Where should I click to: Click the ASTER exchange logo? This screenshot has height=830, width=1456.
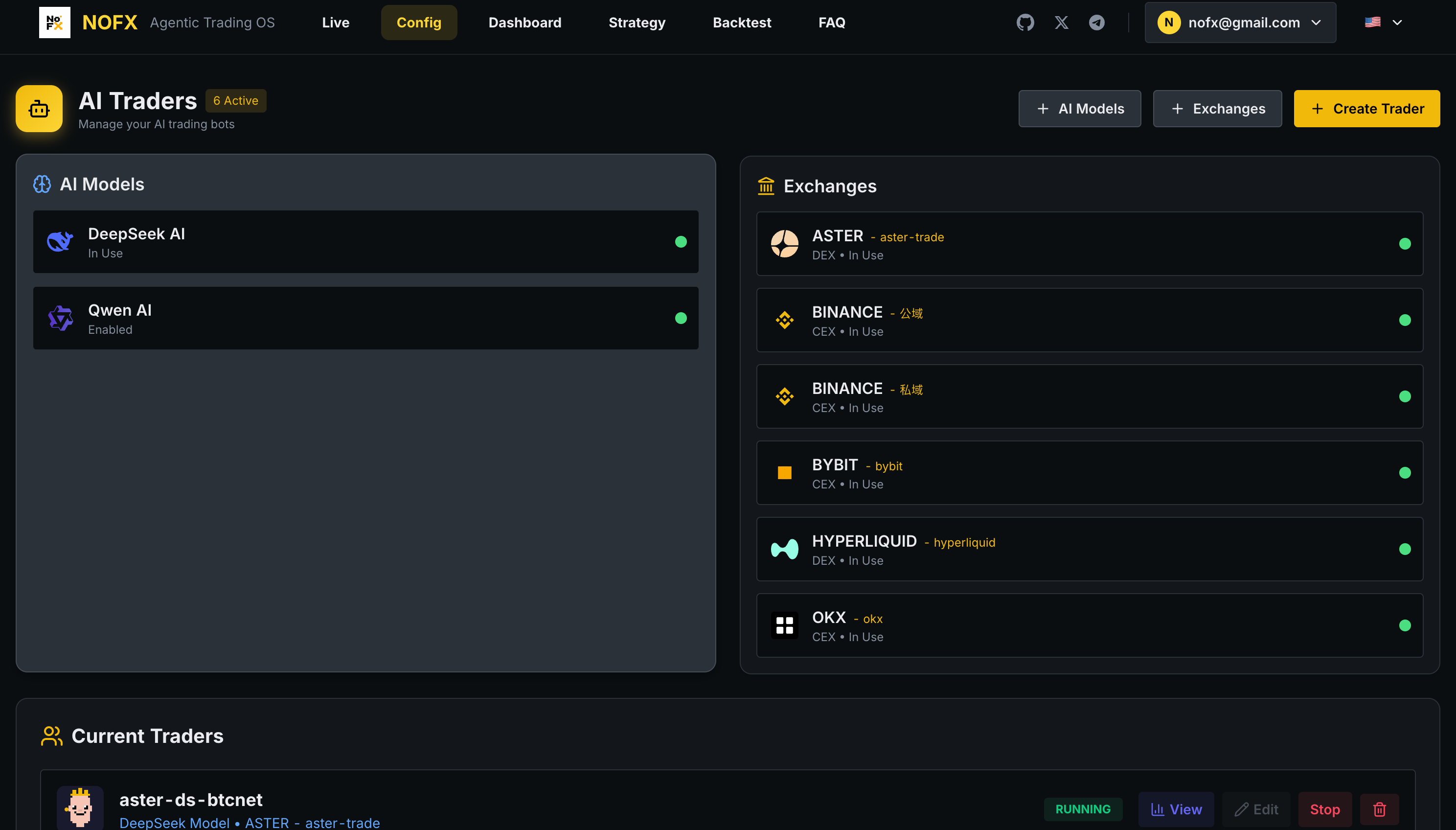785,244
